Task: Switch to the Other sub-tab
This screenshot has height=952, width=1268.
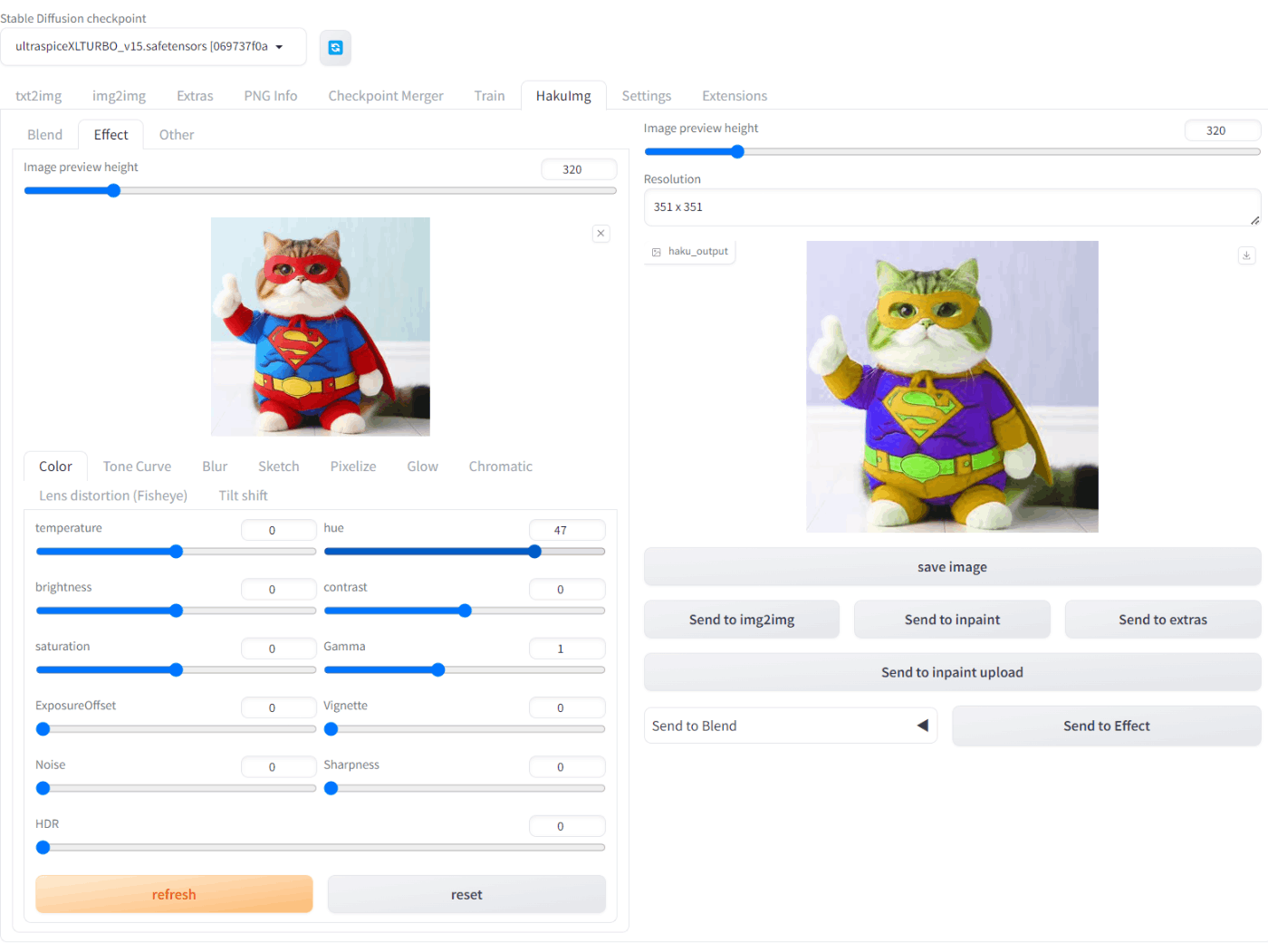Action: [x=177, y=135]
